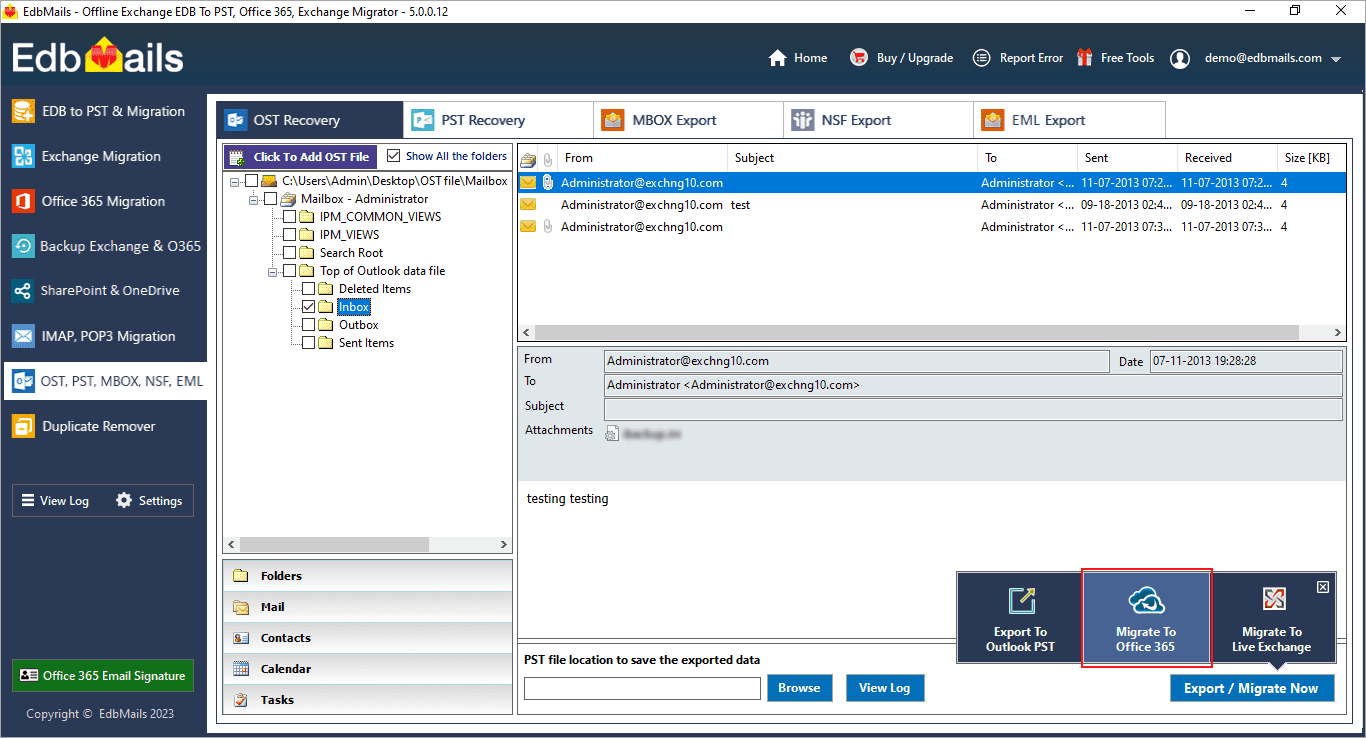Screen dimensions: 1366x738
Task: Click Settings gear icon
Action: [x=124, y=500]
